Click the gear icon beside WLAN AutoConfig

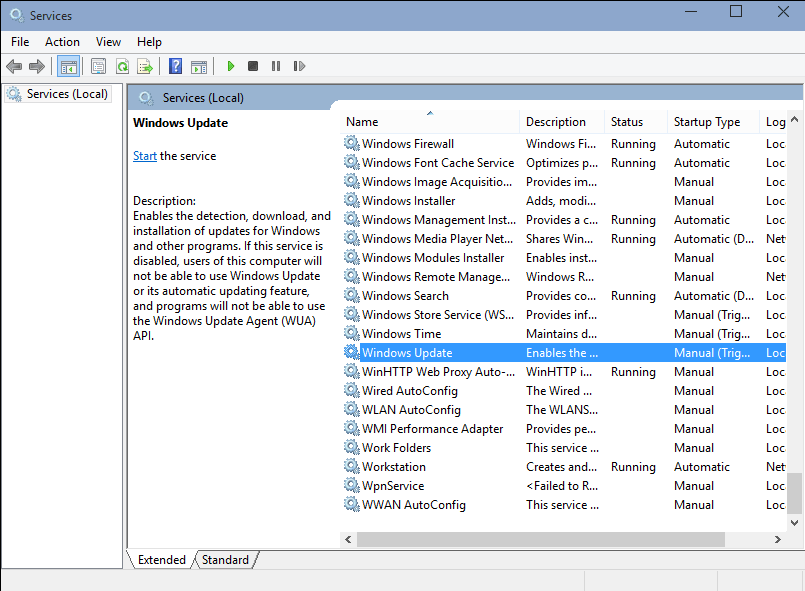(x=352, y=409)
